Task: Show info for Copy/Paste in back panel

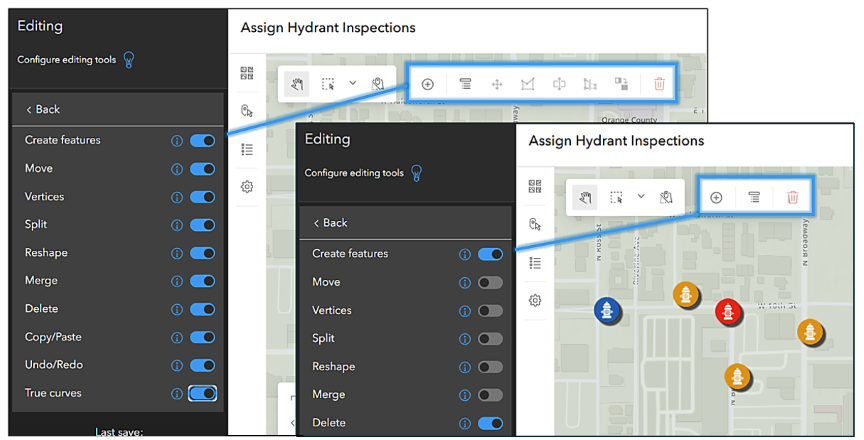Action: [x=177, y=338]
